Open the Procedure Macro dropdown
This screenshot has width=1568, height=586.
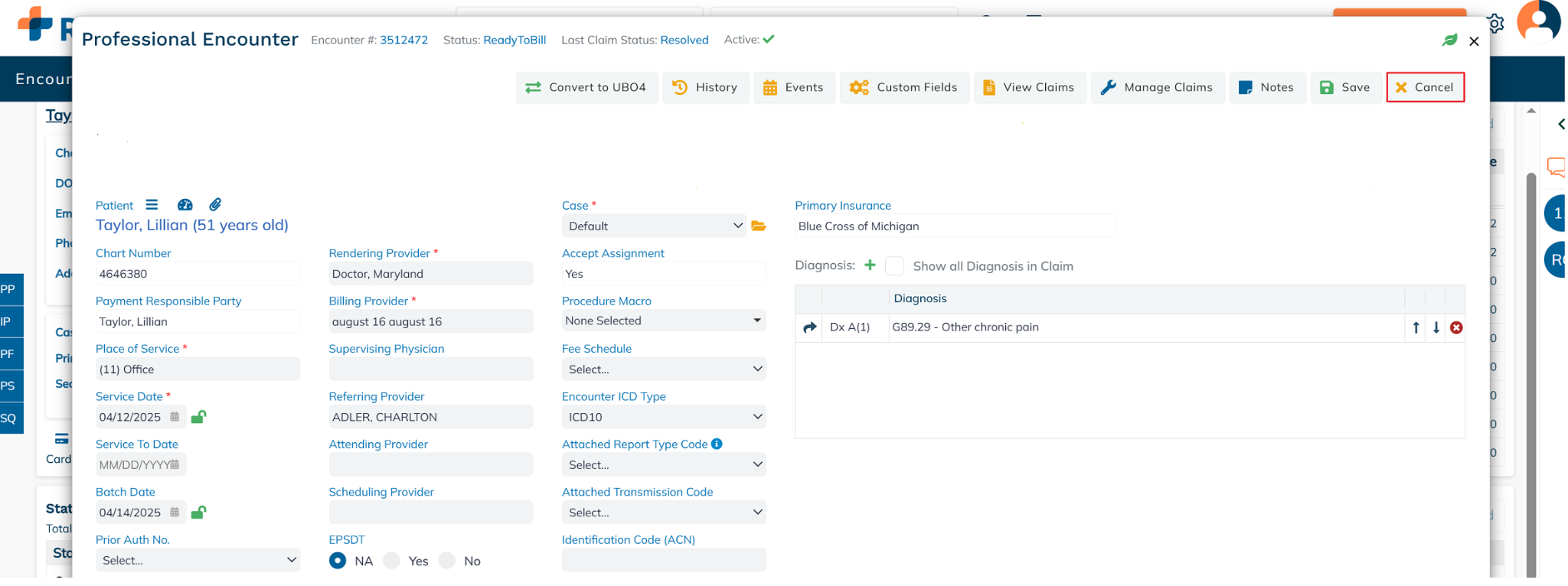(663, 321)
